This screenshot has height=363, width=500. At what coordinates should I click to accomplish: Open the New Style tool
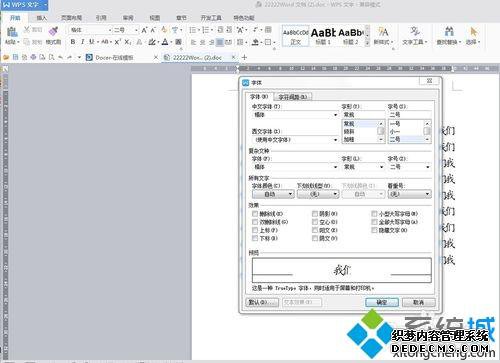383,35
